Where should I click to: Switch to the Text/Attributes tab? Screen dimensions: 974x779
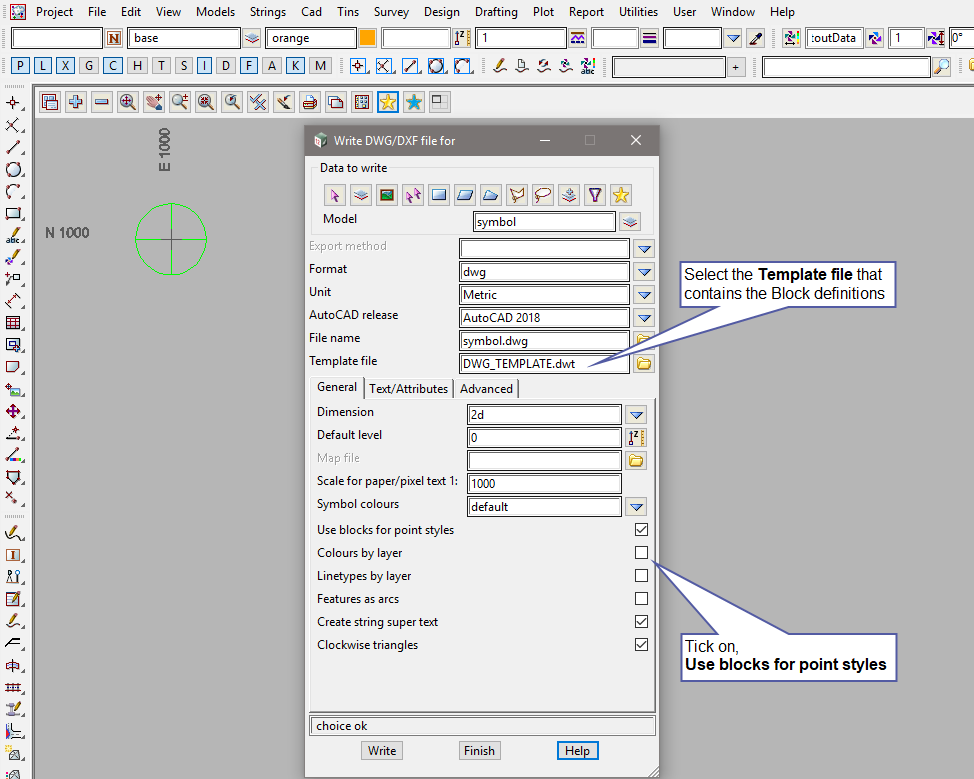[409, 389]
